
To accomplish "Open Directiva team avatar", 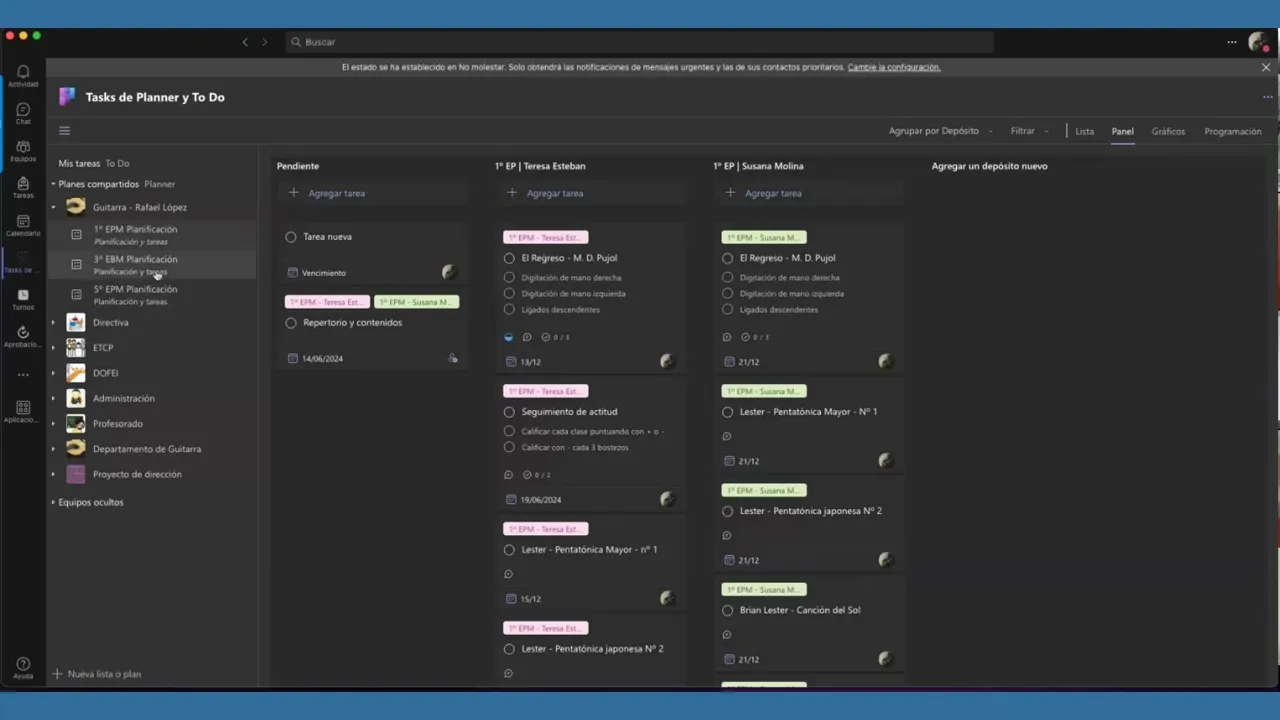I will [76, 322].
